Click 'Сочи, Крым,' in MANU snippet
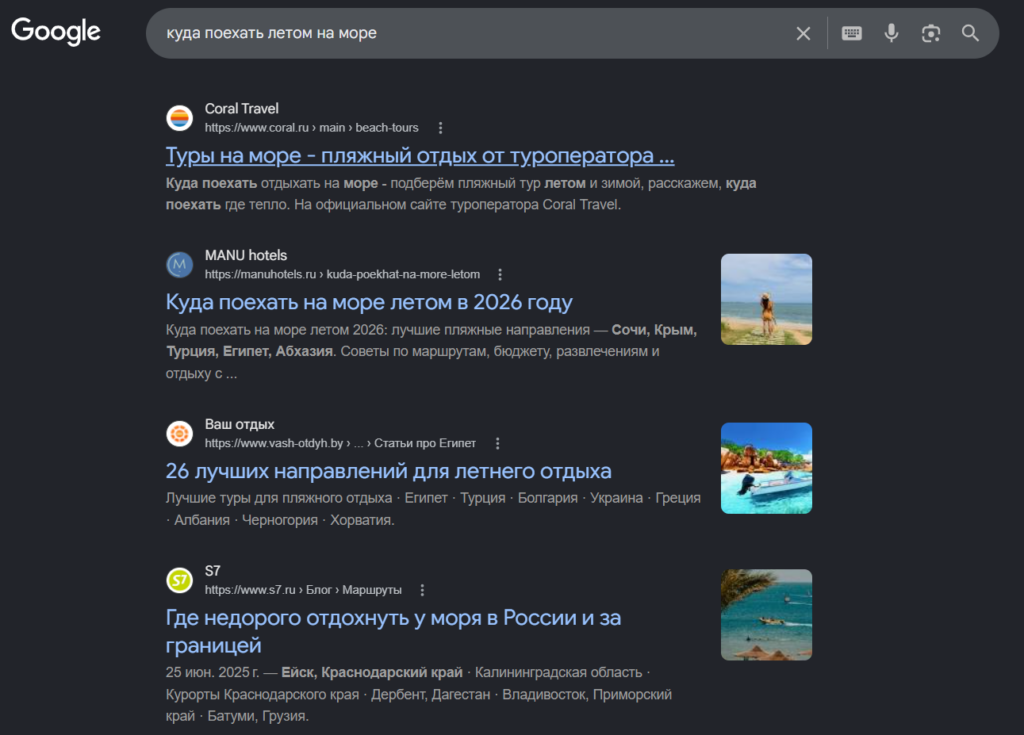Image resolution: width=1024 pixels, height=735 pixels. pyautogui.click(x=654, y=330)
